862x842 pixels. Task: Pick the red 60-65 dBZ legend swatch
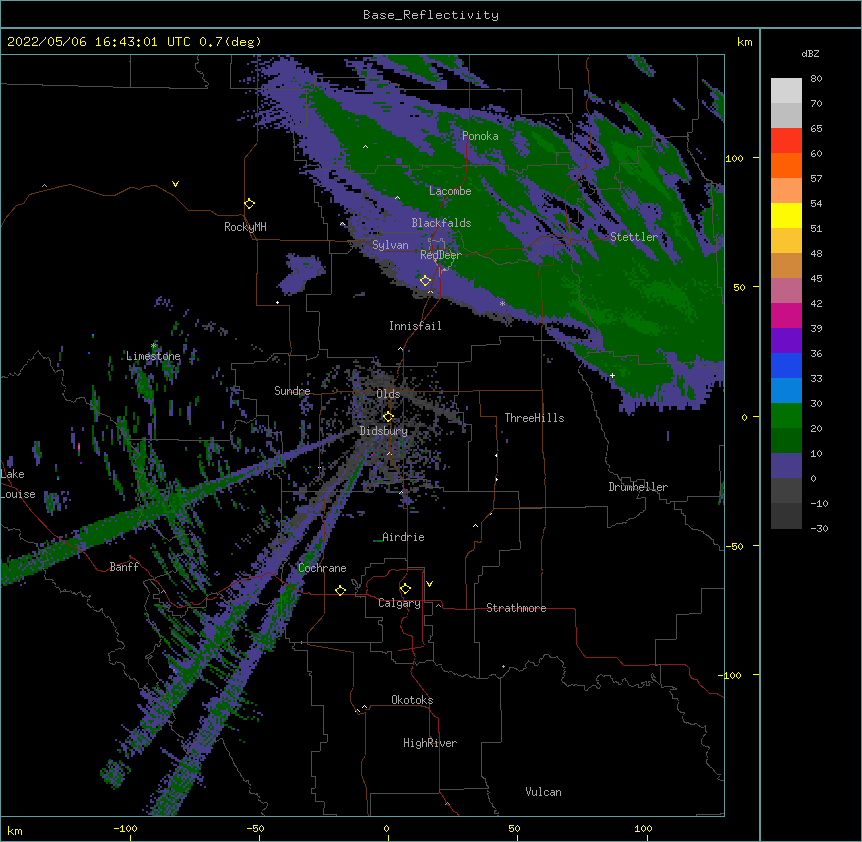point(786,141)
